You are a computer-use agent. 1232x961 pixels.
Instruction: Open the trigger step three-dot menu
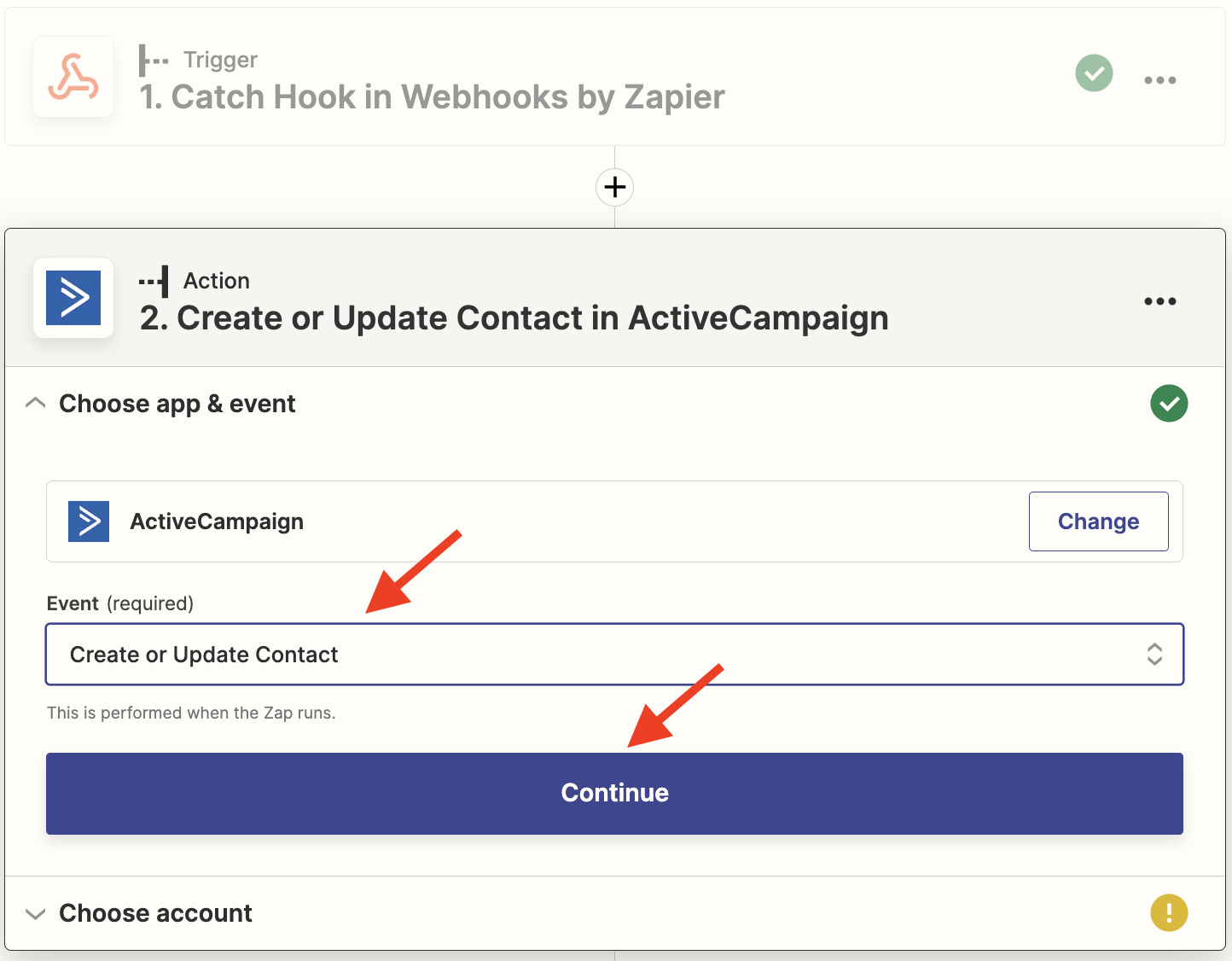pos(1160,80)
